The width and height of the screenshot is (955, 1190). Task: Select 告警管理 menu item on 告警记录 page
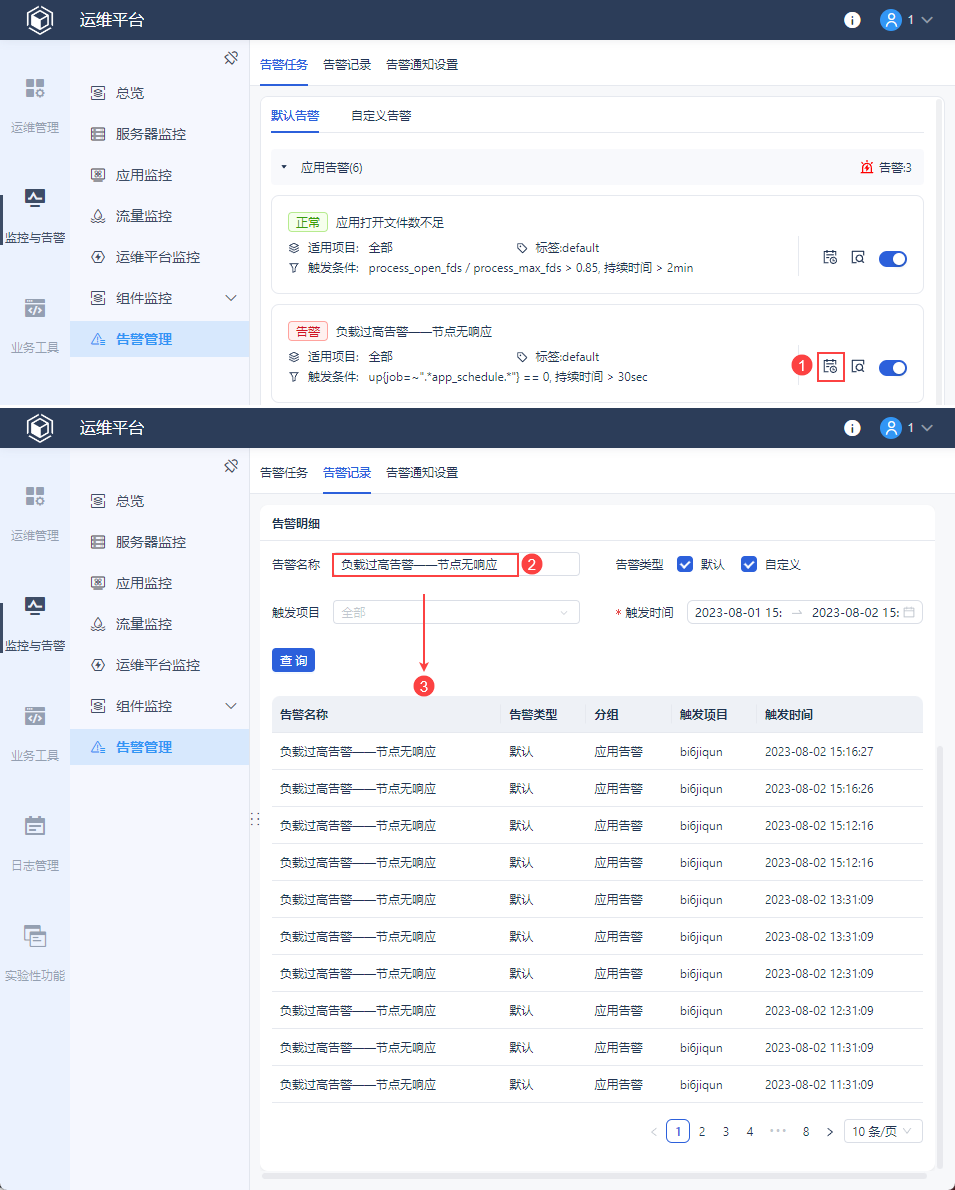tap(159, 747)
